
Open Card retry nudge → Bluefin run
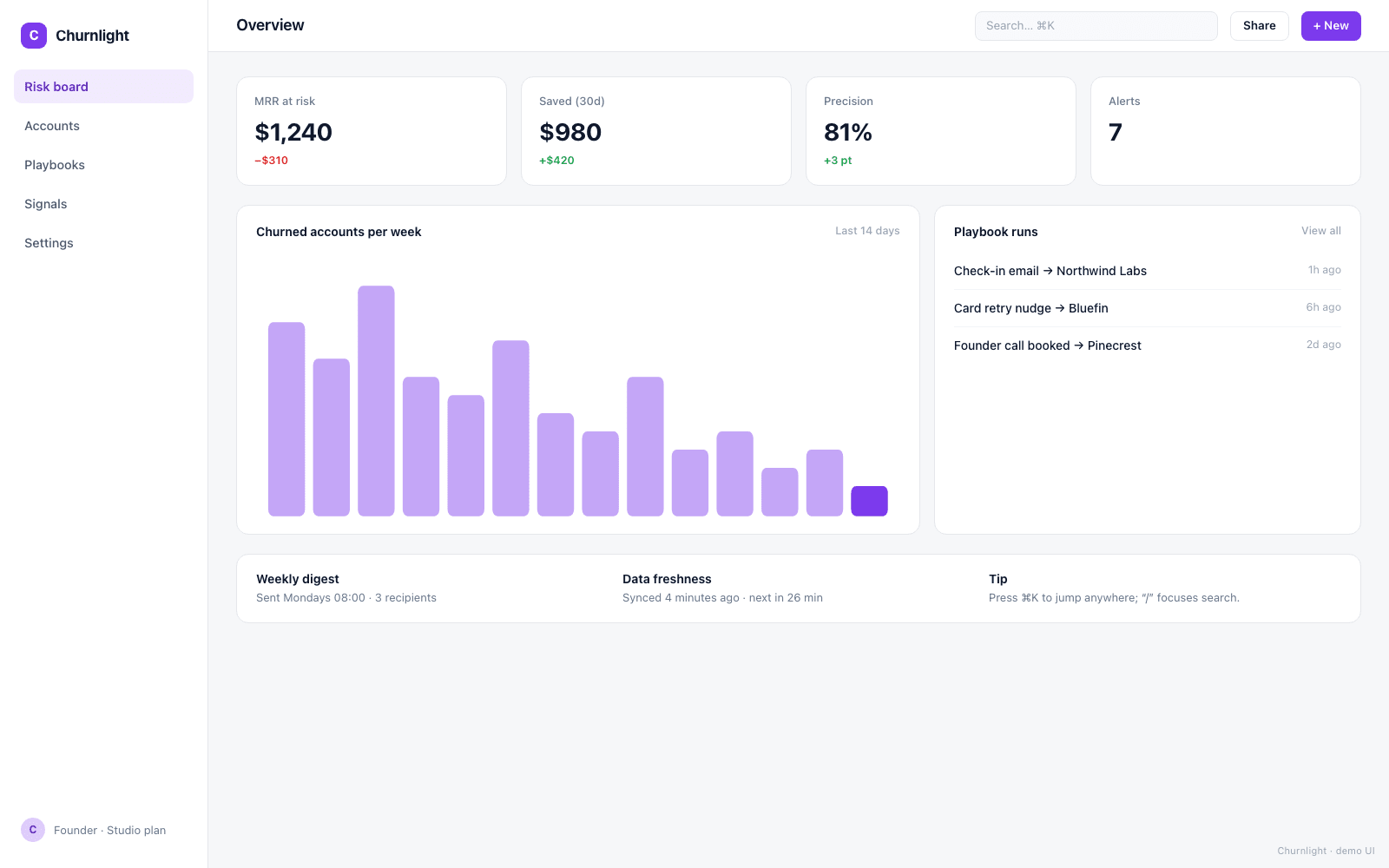1148,308
